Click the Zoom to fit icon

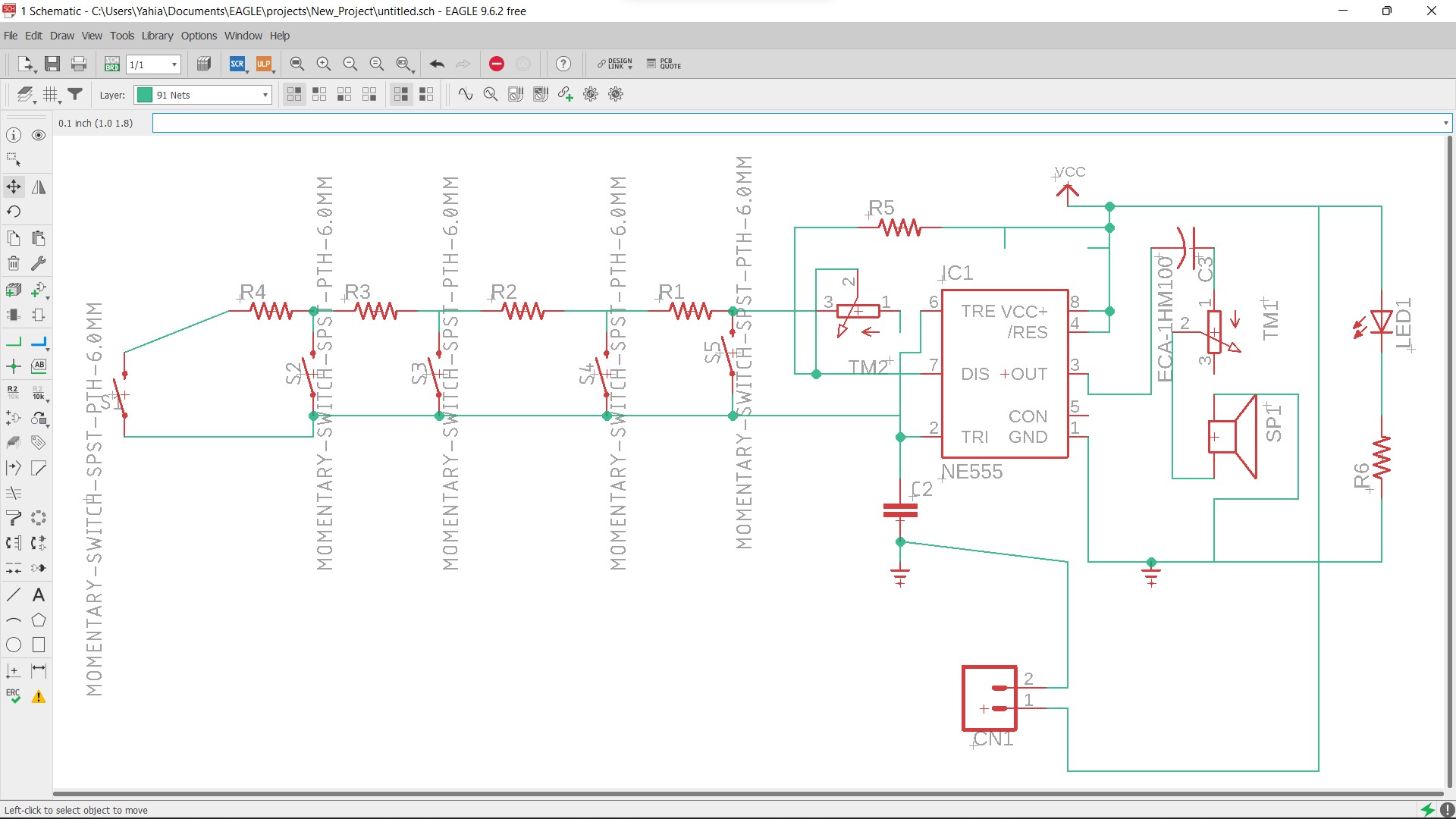point(297,64)
